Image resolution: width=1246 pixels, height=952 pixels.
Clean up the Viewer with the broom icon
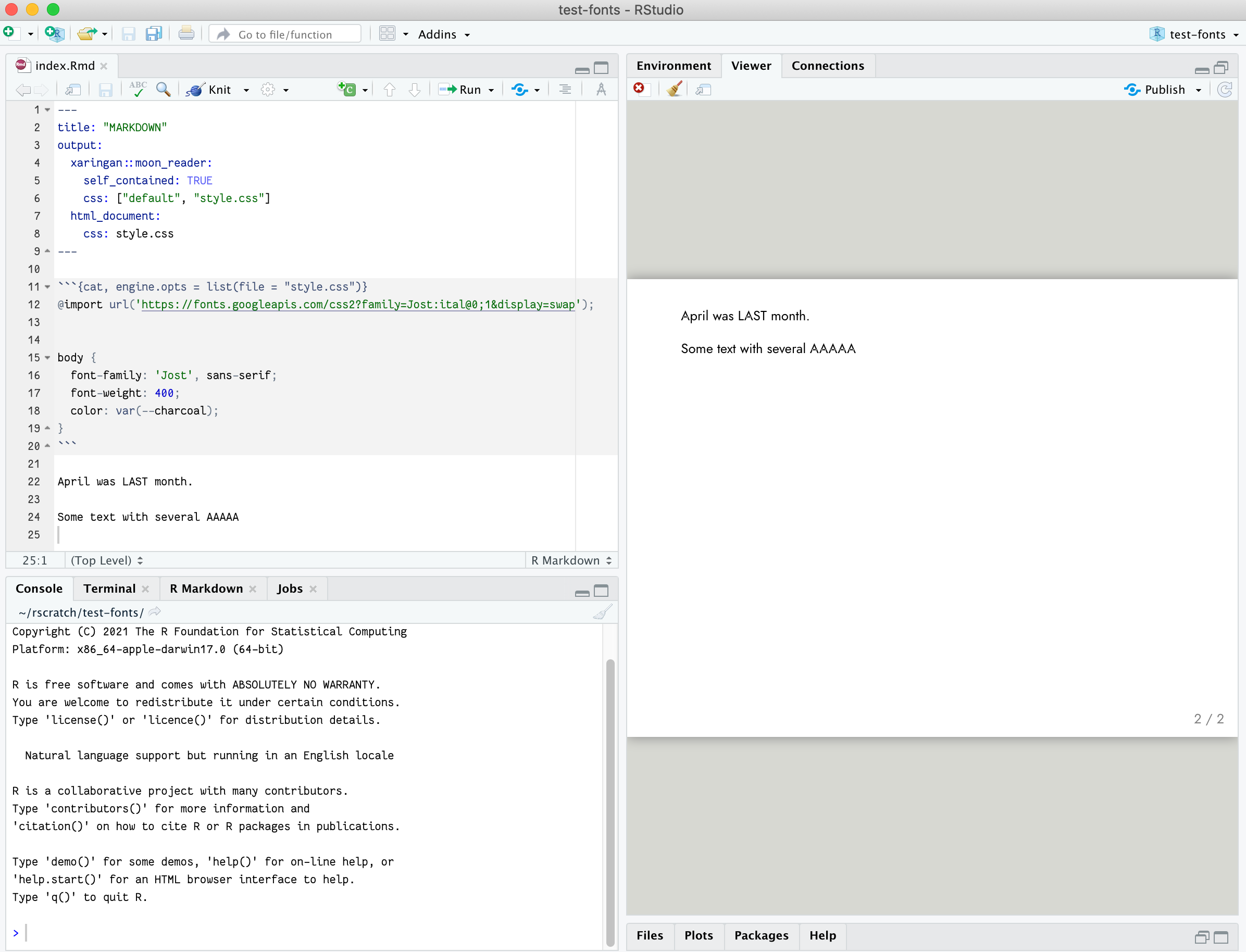click(674, 89)
